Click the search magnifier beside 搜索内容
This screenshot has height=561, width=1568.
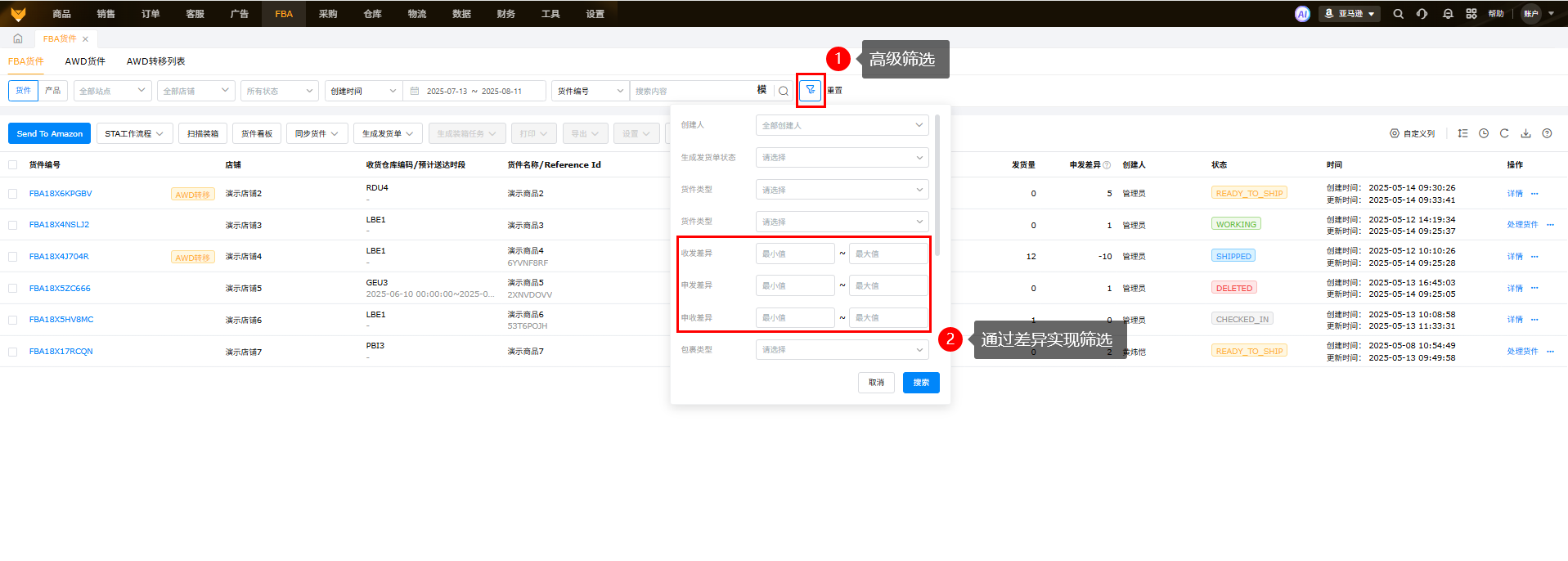coord(784,91)
